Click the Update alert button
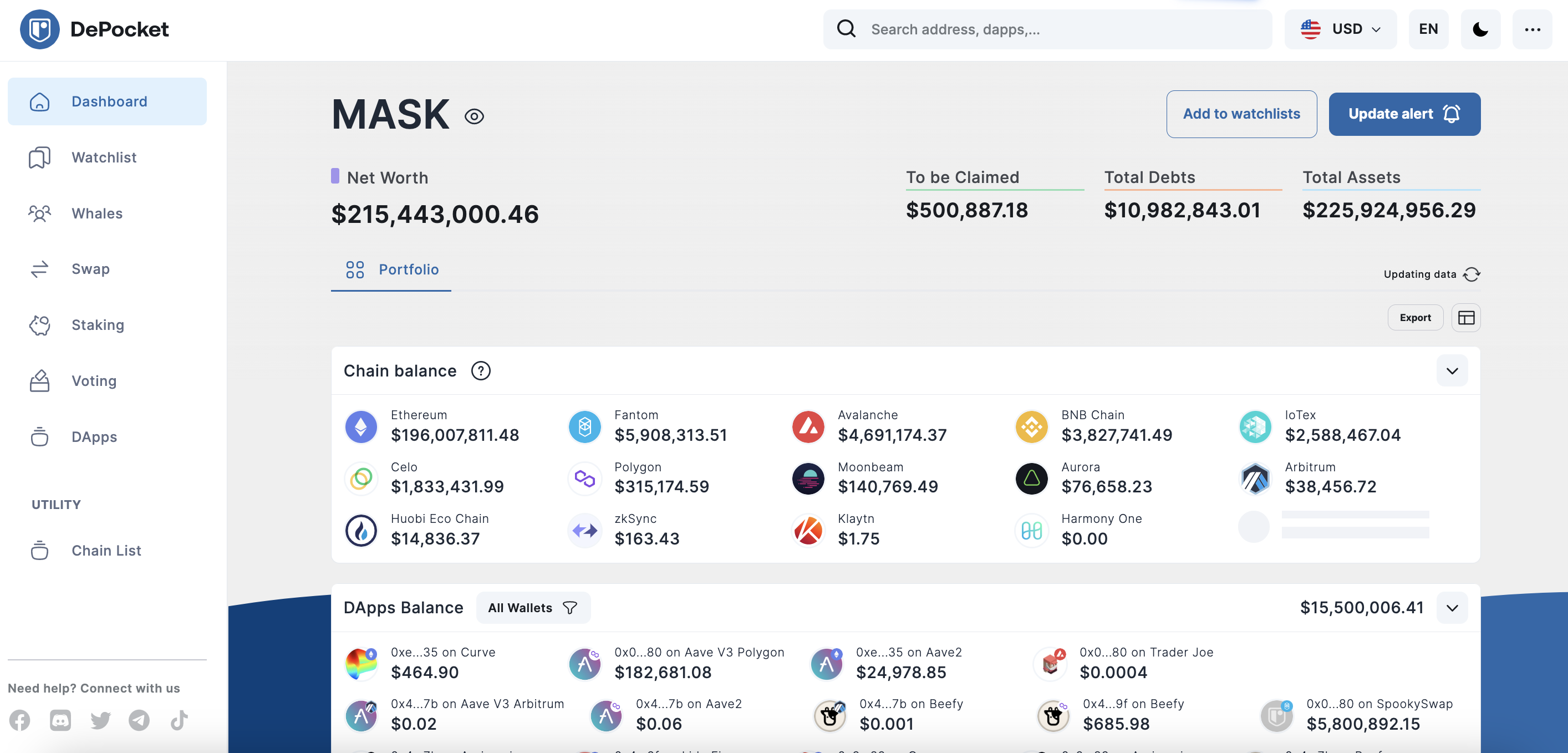1568x753 pixels. click(1404, 114)
